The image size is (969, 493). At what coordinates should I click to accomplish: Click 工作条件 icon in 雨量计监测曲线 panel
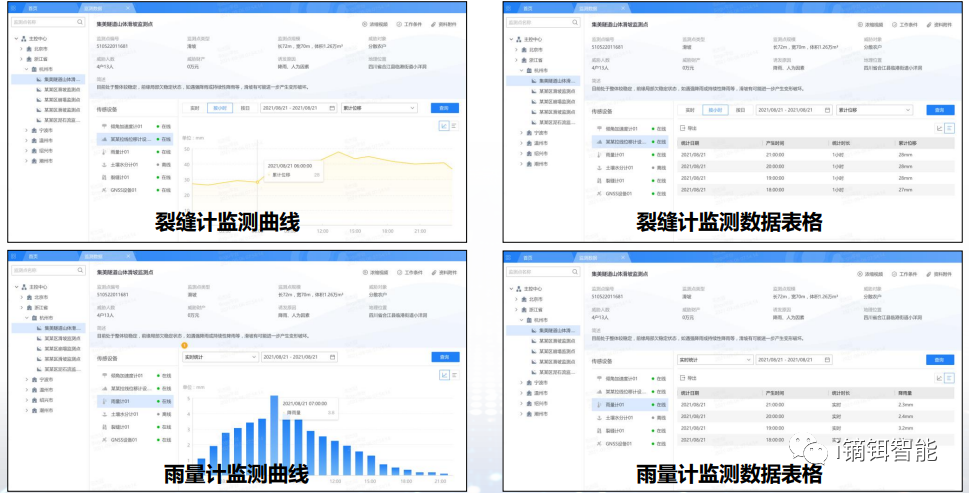click(399, 271)
